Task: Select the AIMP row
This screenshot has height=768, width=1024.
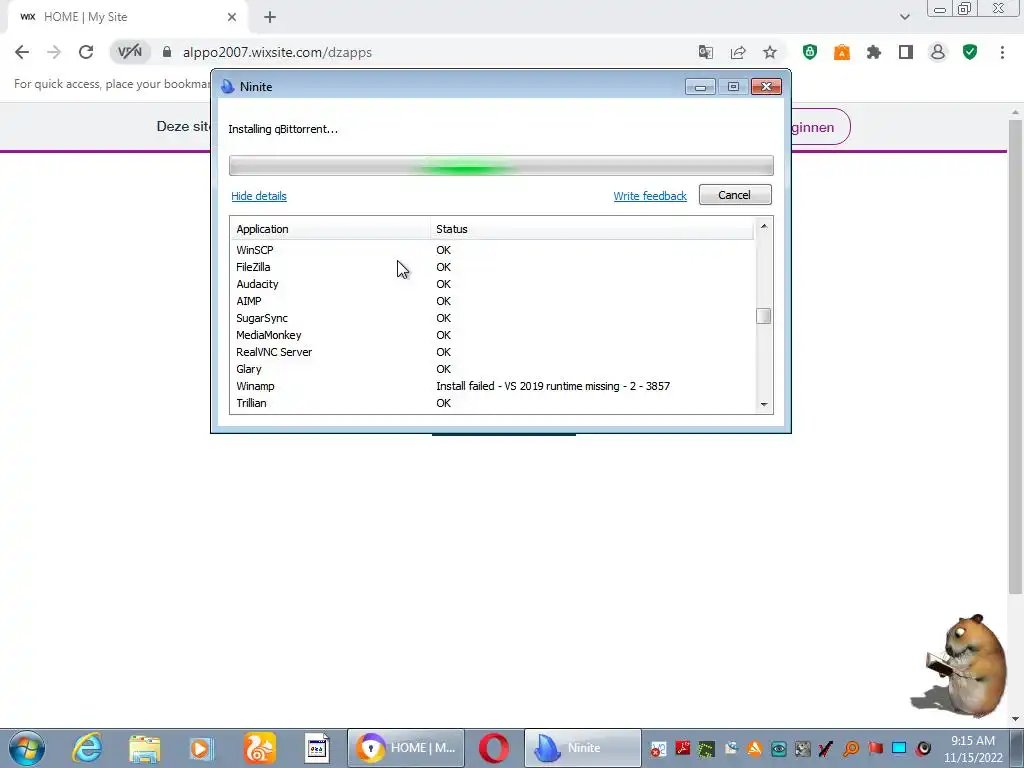Action: click(x=492, y=301)
